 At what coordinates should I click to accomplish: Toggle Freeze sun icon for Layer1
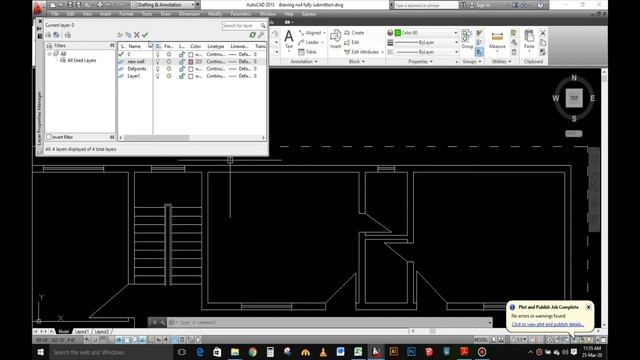[169, 76]
